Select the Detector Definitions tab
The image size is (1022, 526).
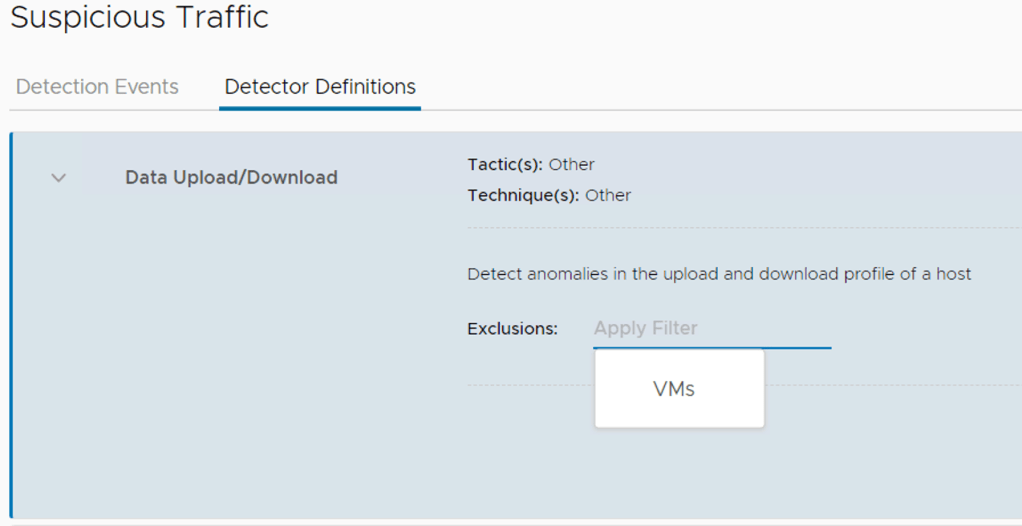tap(320, 87)
